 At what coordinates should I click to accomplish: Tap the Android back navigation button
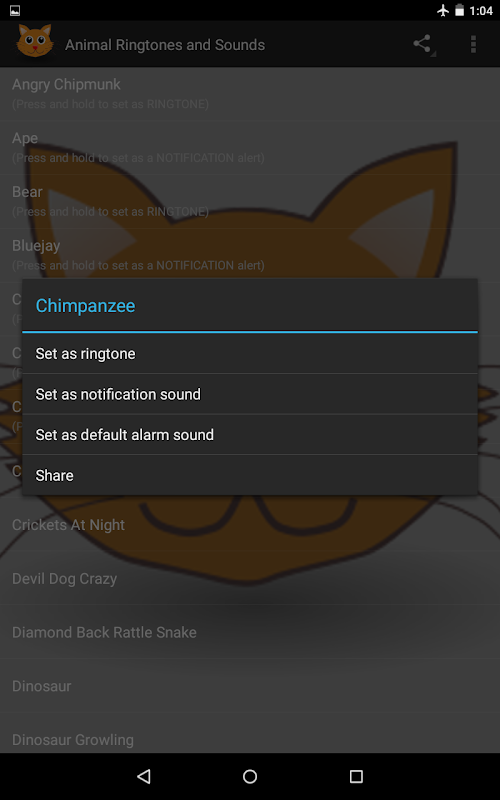pos(144,776)
